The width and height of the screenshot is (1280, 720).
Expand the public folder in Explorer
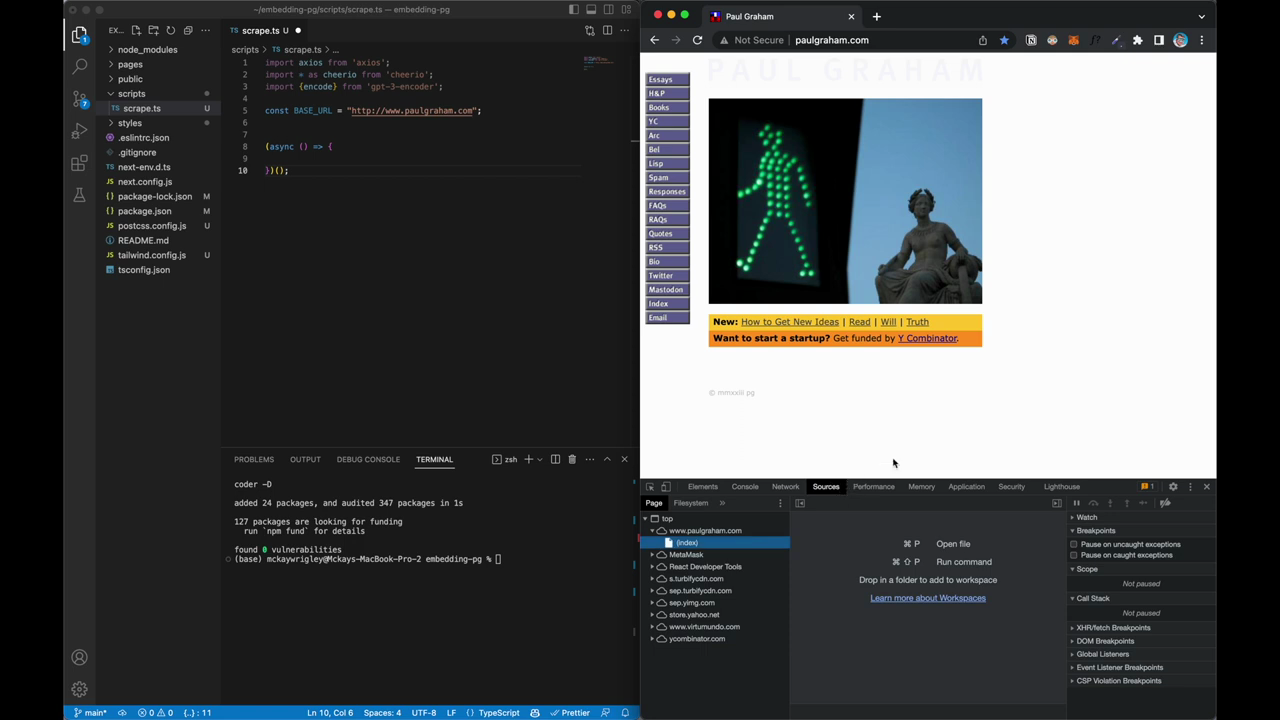130,79
